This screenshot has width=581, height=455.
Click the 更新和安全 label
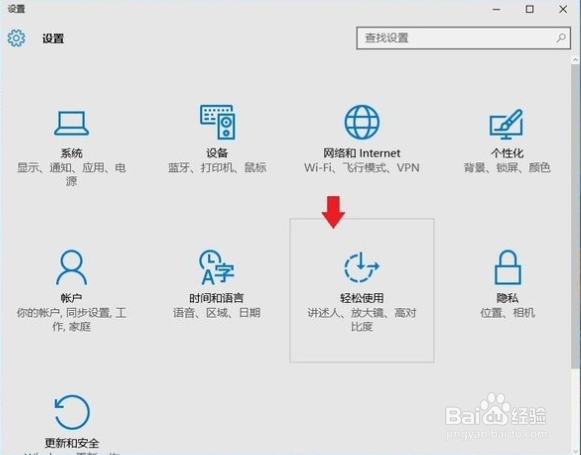[72, 443]
